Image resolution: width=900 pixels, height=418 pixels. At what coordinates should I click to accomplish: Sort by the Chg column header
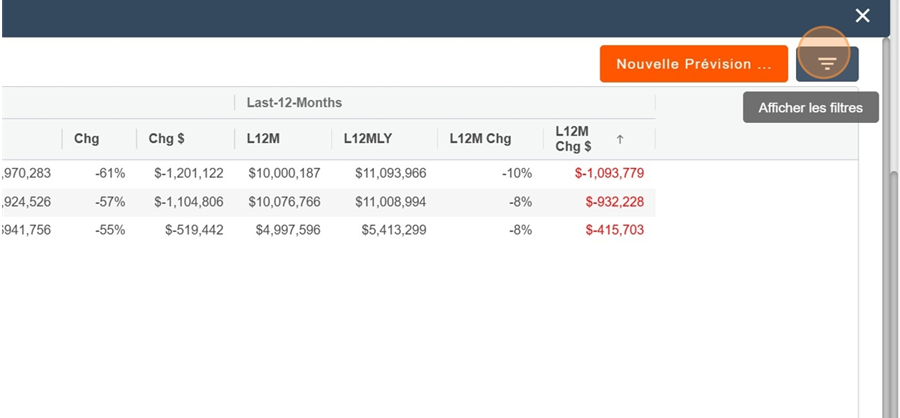87,139
